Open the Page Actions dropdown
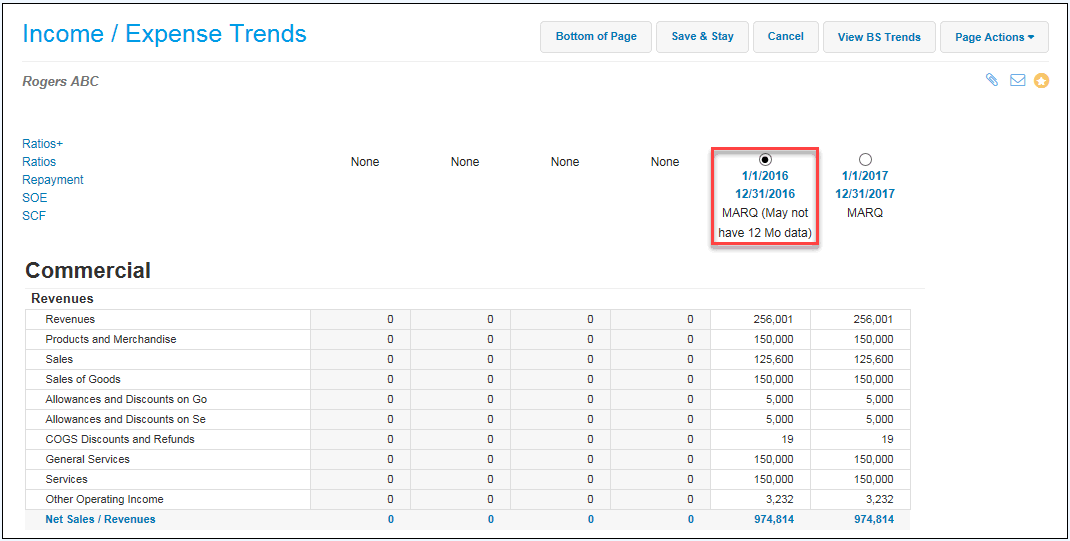 pyautogui.click(x=994, y=37)
